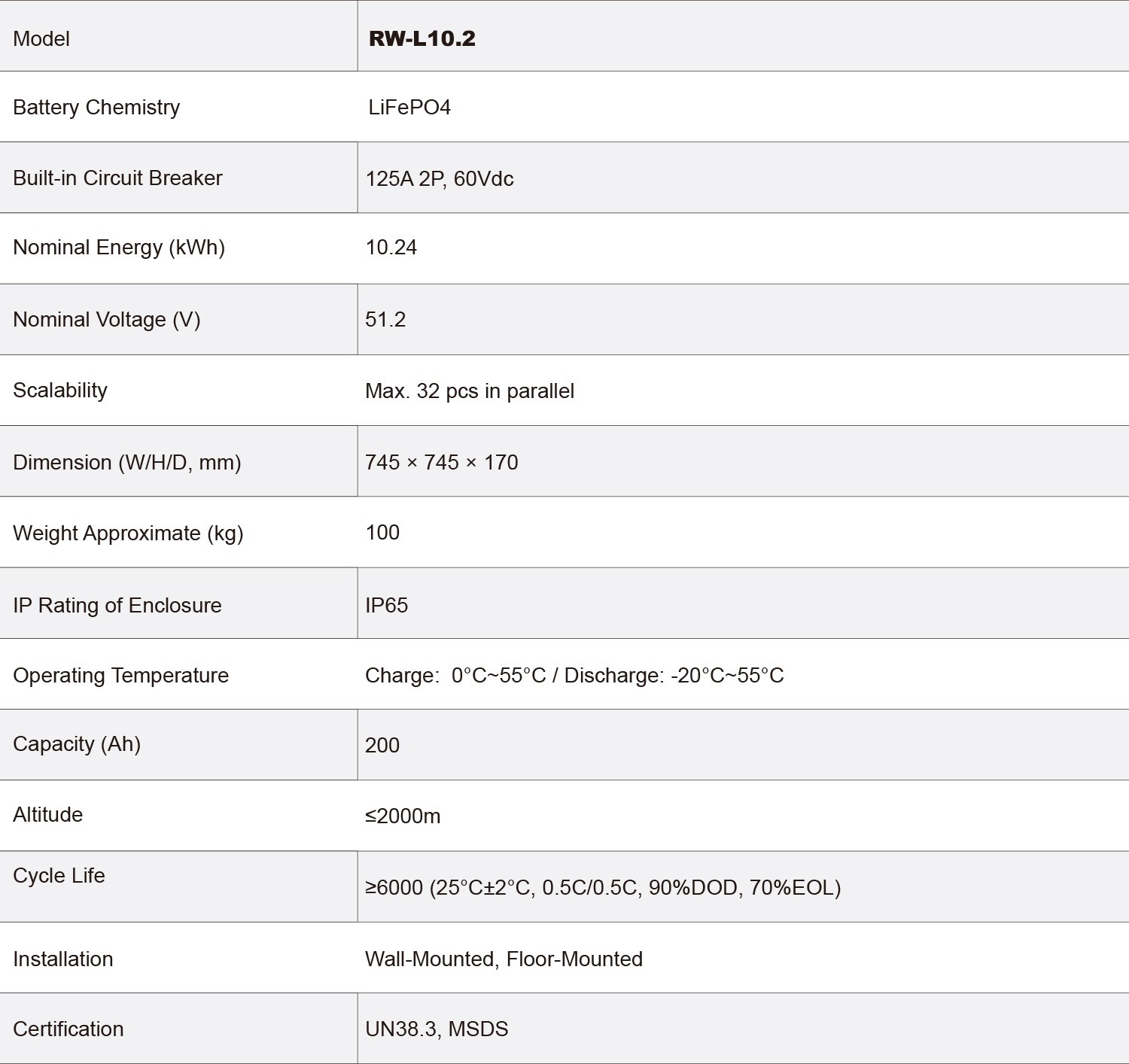This screenshot has height=1064, width=1129.
Task: Select the charge/discharge temperature range text
Action: pos(574,676)
